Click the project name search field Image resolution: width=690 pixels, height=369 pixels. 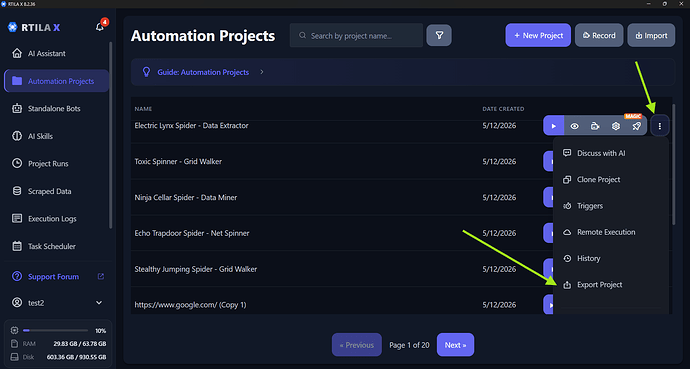coord(356,36)
